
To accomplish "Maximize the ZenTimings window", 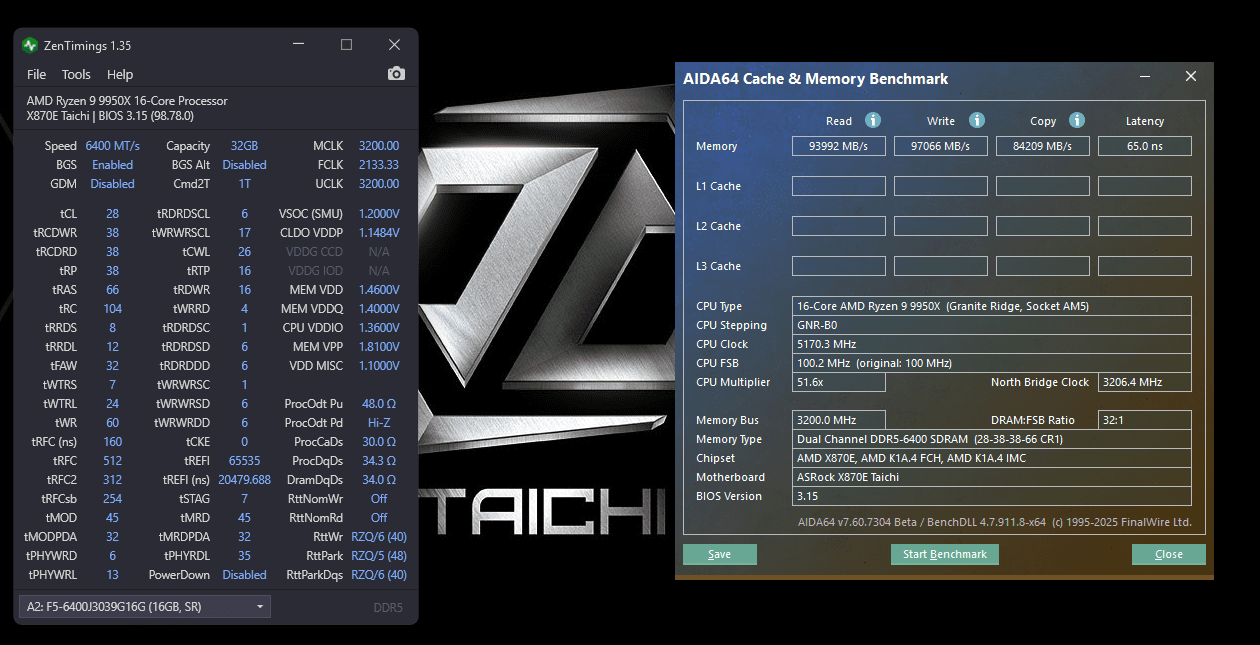I will coord(346,45).
